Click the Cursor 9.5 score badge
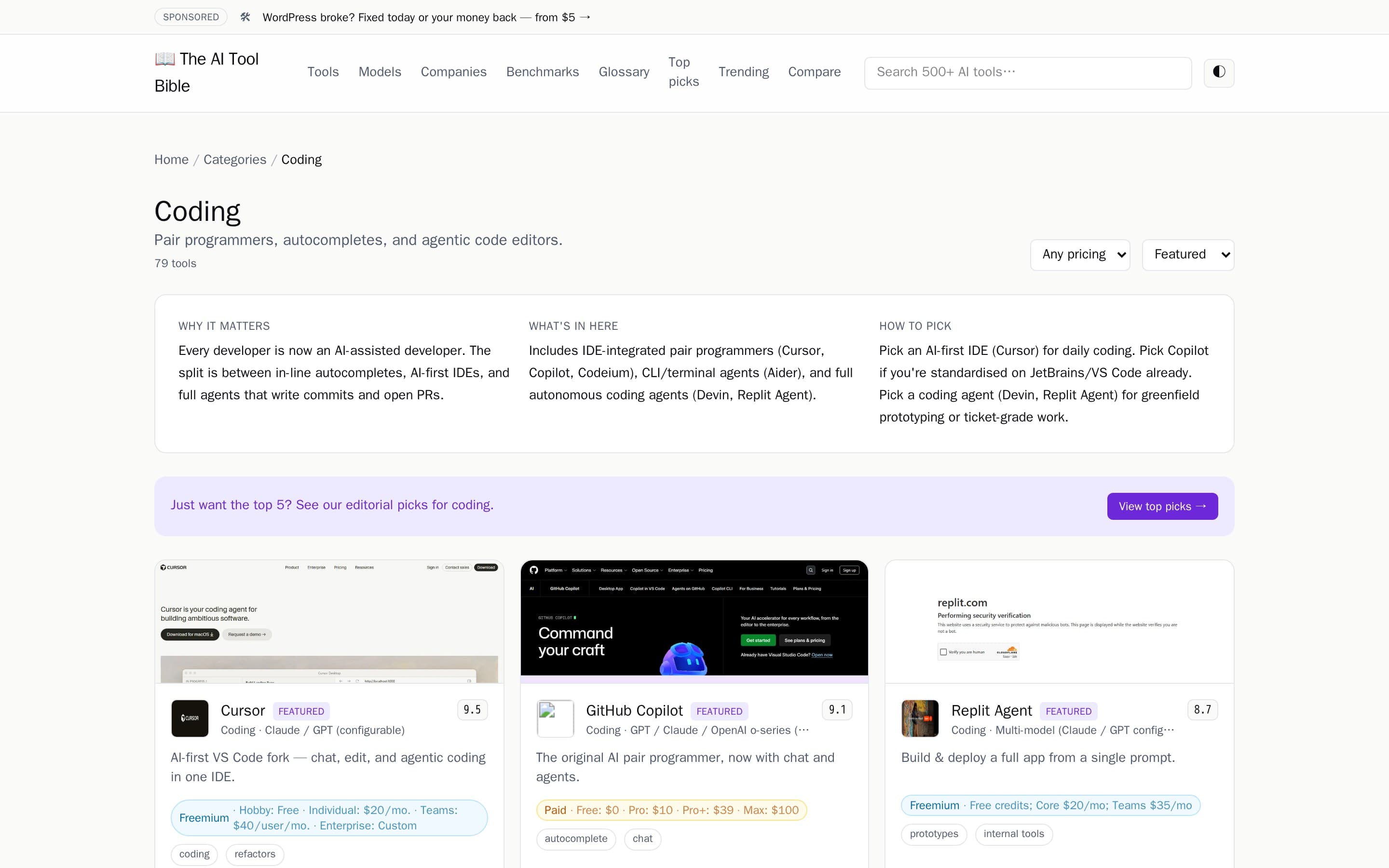Screen dimensions: 1389x868 472,710
